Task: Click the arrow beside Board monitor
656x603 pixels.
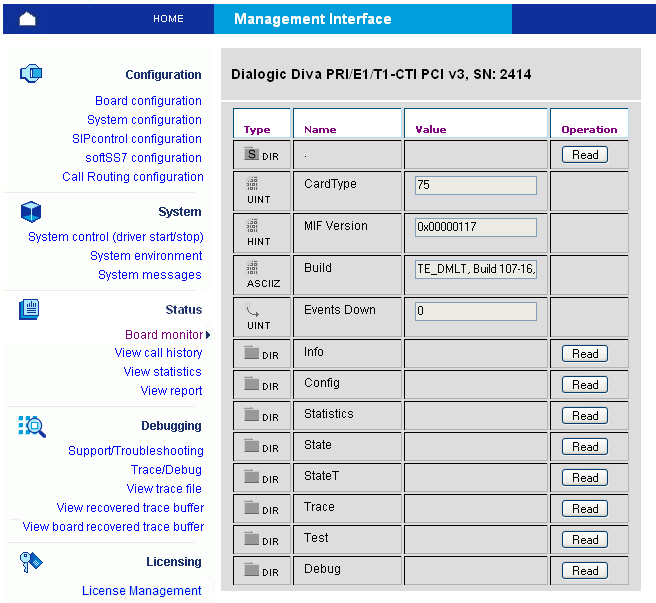Action: [x=208, y=335]
